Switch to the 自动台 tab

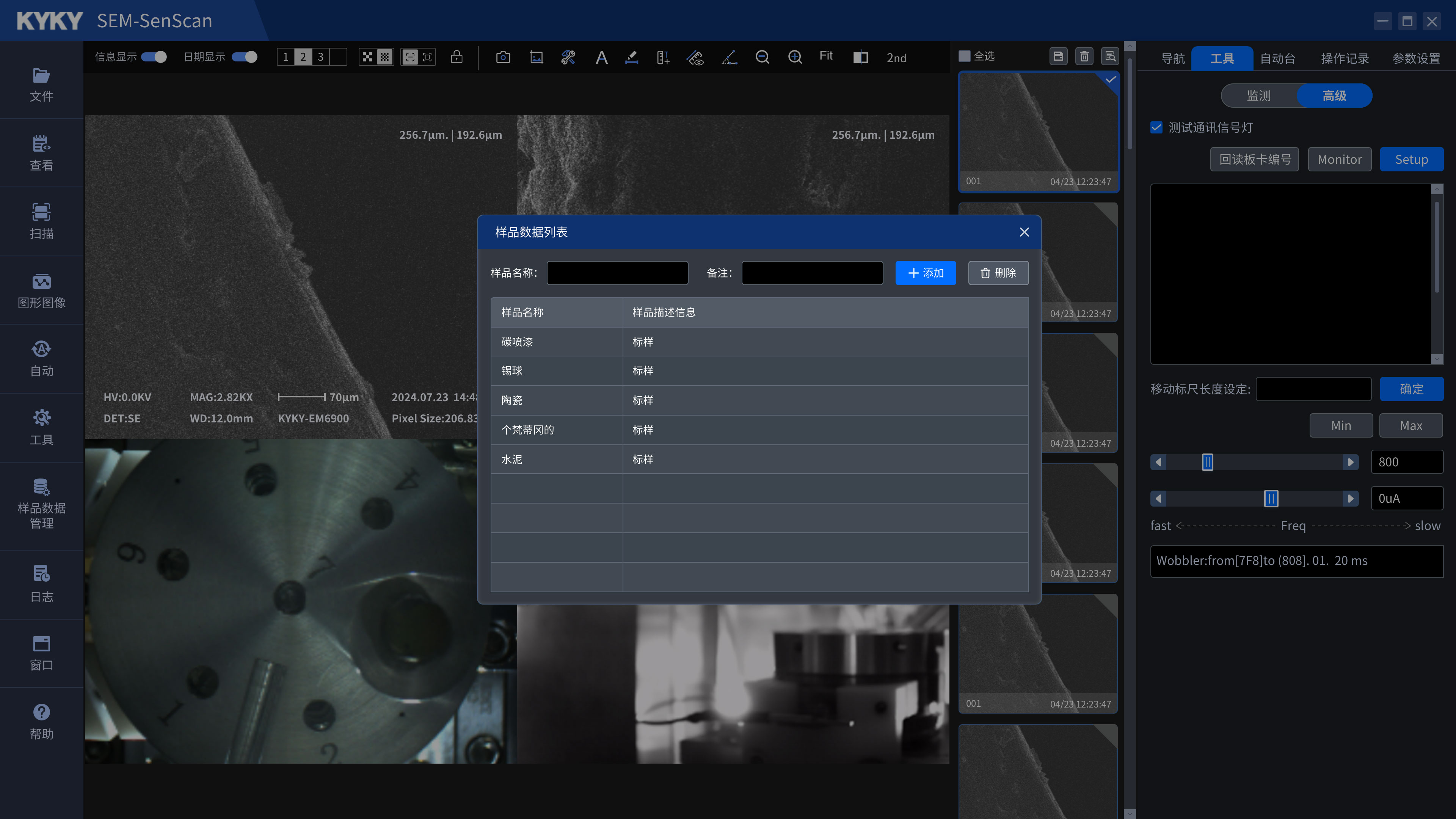(x=1277, y=58)
